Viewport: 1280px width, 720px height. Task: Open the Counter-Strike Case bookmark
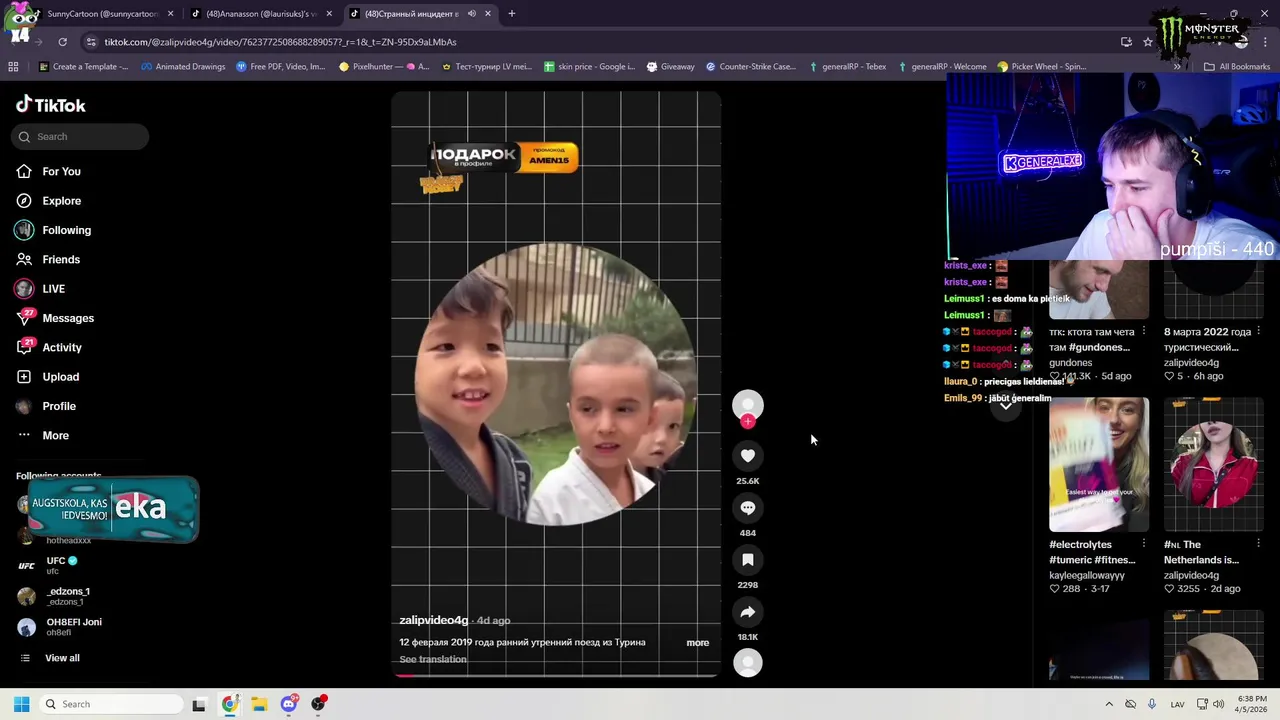pos(750,67)
